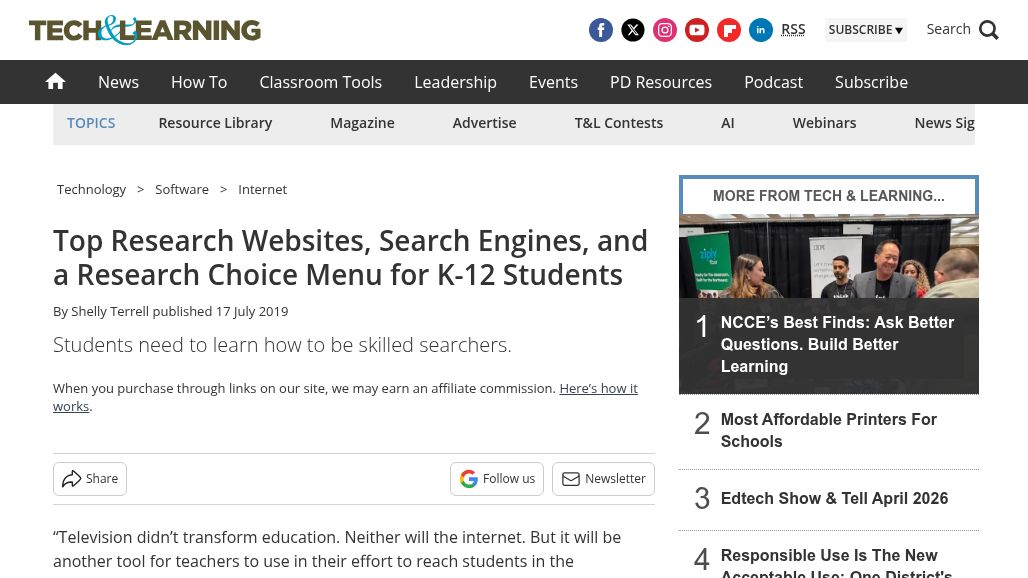Open the X (Twitter) social icon
Screen dimensions: 1028x578
point(633,30)
